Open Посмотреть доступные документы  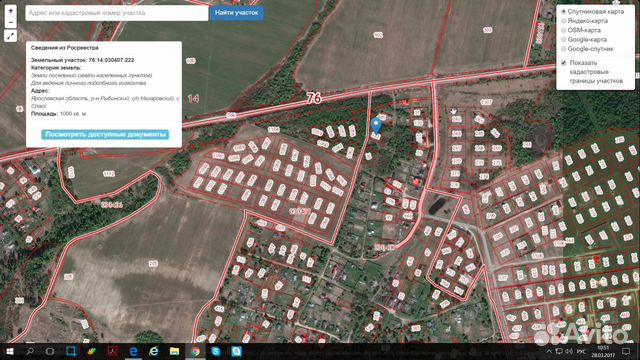(x=105, y=134)
